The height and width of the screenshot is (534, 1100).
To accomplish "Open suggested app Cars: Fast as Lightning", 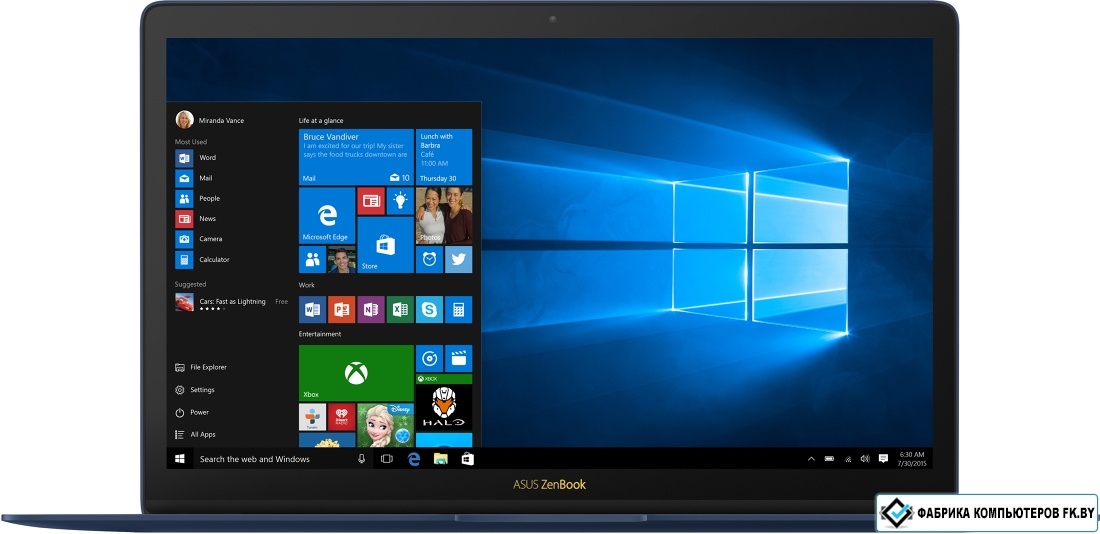I will pyautogui.click(x=232, y=302).
